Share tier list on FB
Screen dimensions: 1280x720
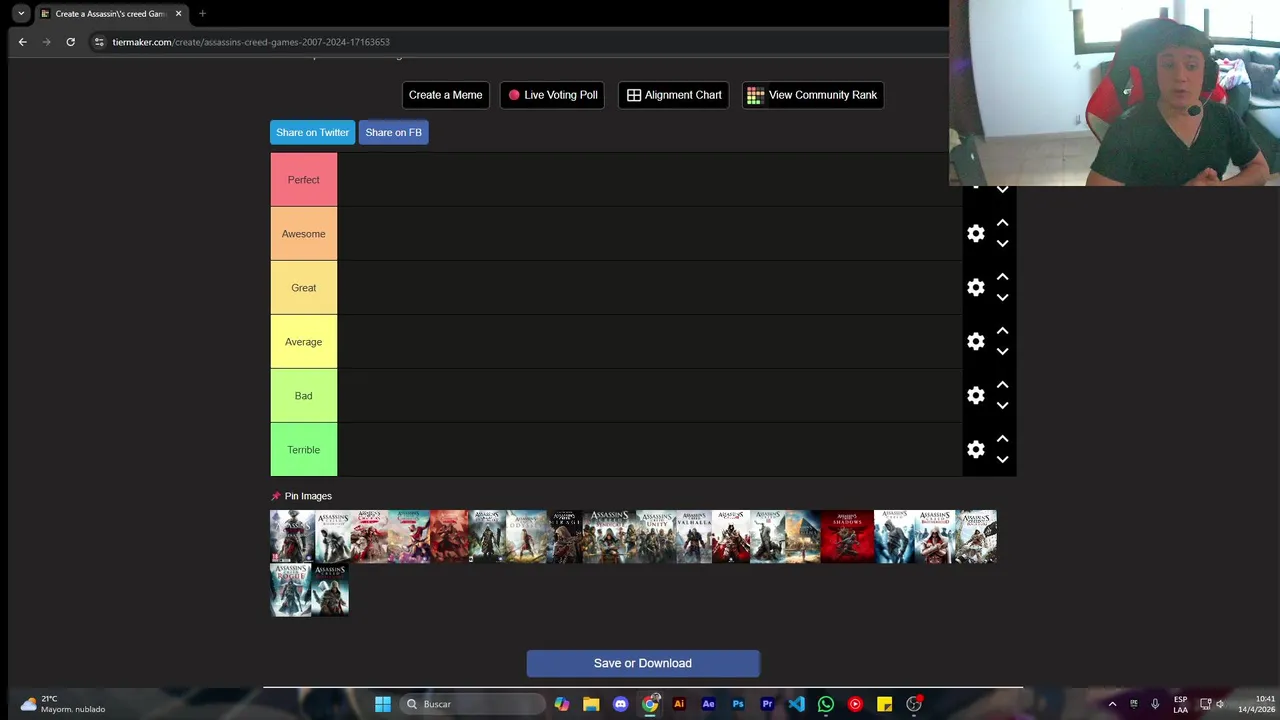coord(393,132)
